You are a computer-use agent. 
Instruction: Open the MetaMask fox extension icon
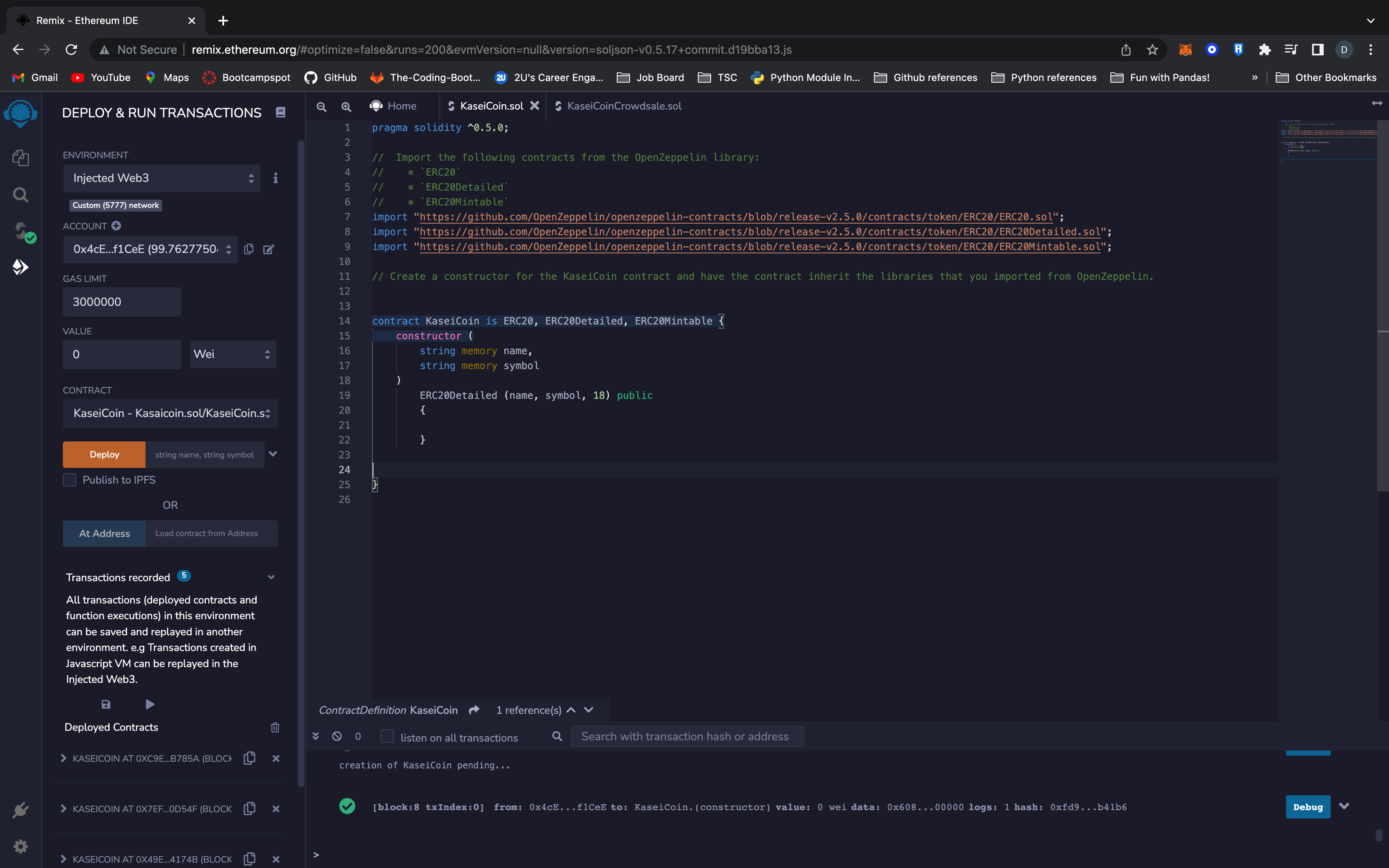click(1185, 50)
